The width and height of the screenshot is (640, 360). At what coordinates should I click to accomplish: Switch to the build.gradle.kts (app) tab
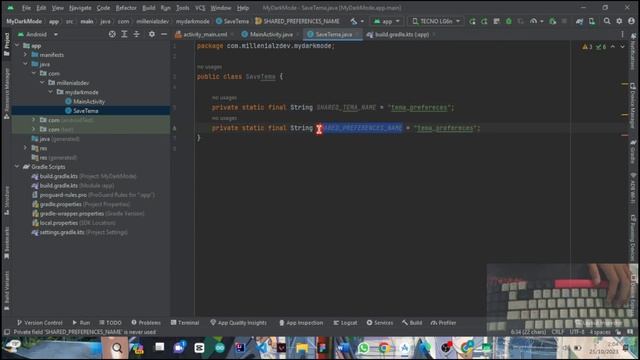401,35
